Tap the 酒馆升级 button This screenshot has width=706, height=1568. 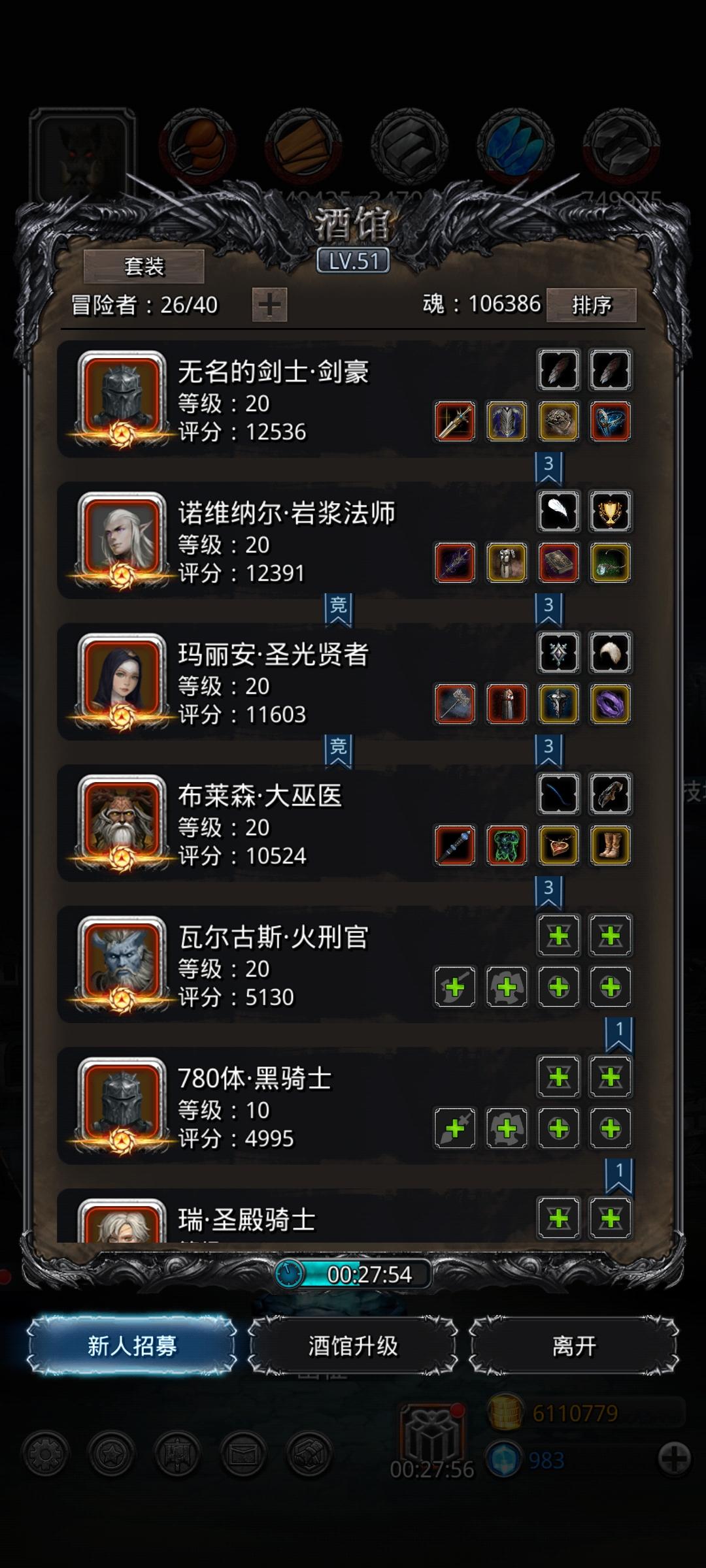click(353, 1346)
